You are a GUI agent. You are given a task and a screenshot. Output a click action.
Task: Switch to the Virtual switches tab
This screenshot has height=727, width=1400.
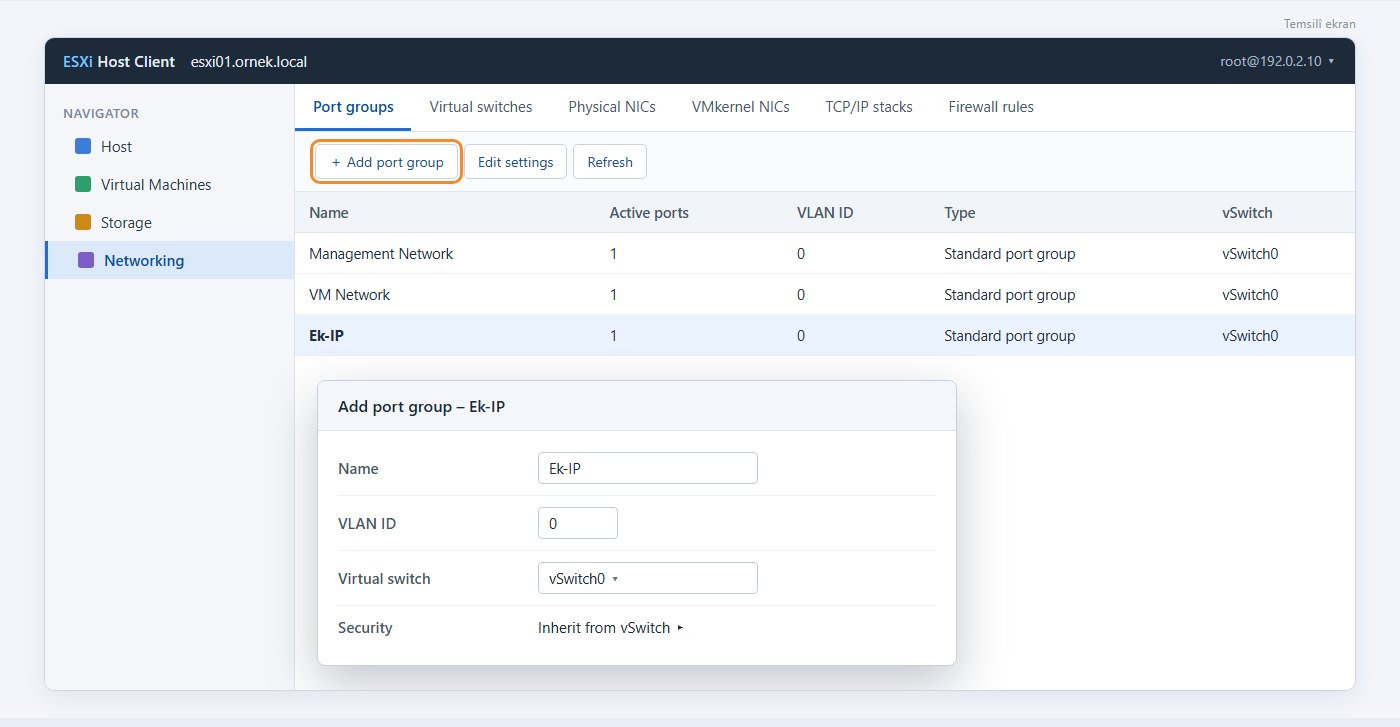click(481, 107)
